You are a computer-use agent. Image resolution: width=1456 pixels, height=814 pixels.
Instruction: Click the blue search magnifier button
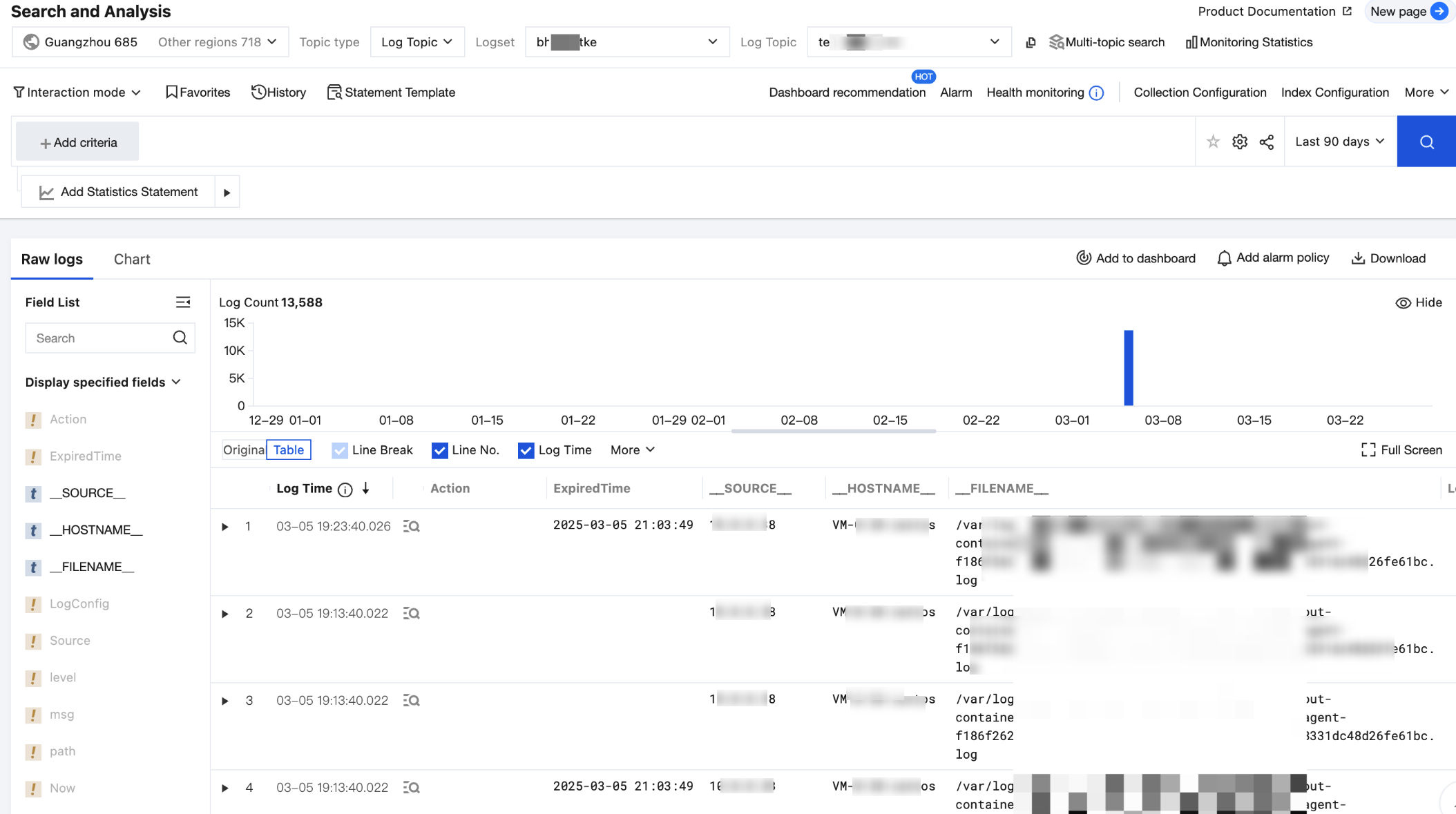pos(1426,142)
